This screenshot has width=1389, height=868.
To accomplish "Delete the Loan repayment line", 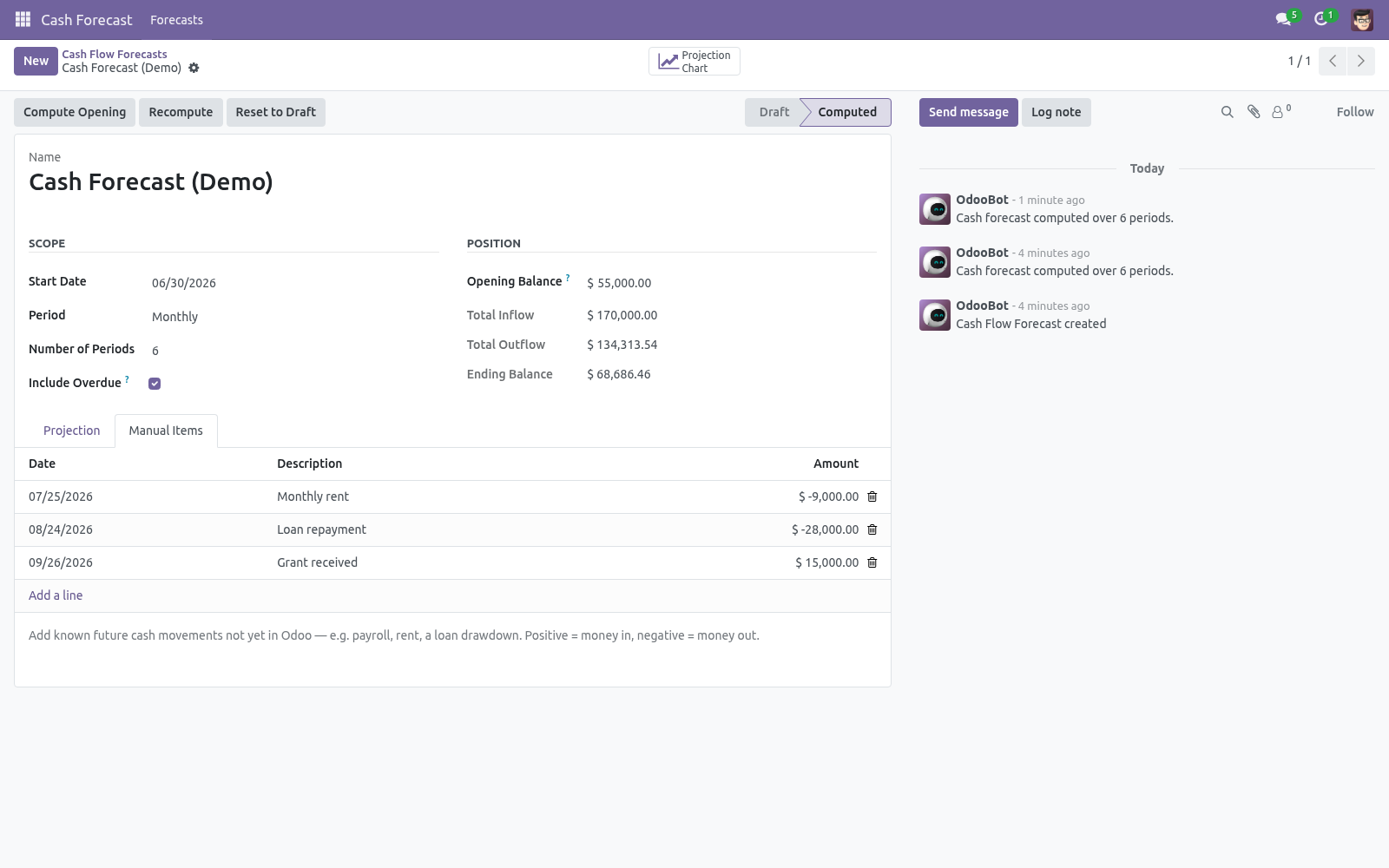I will pyautogui.click(x=872, y=529).
